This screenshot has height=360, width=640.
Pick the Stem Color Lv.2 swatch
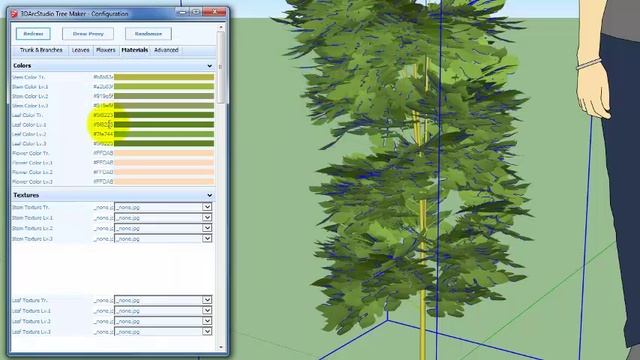(x=164, y=96)
